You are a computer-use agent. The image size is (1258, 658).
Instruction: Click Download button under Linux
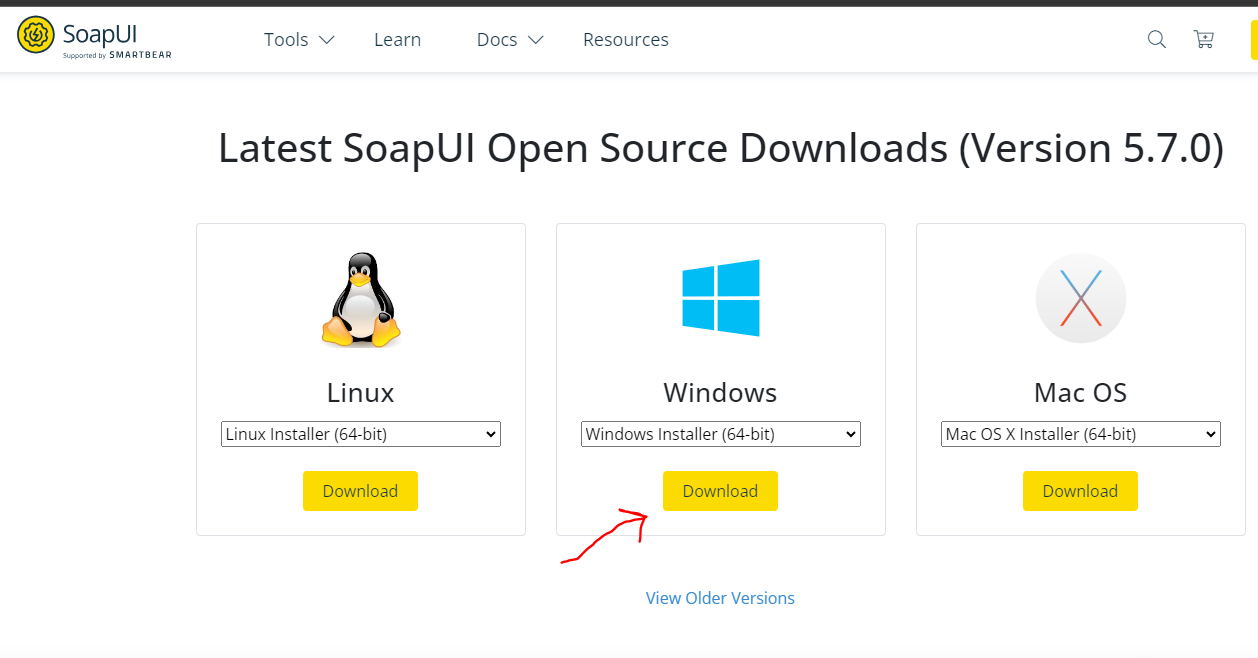pos(360,491)
